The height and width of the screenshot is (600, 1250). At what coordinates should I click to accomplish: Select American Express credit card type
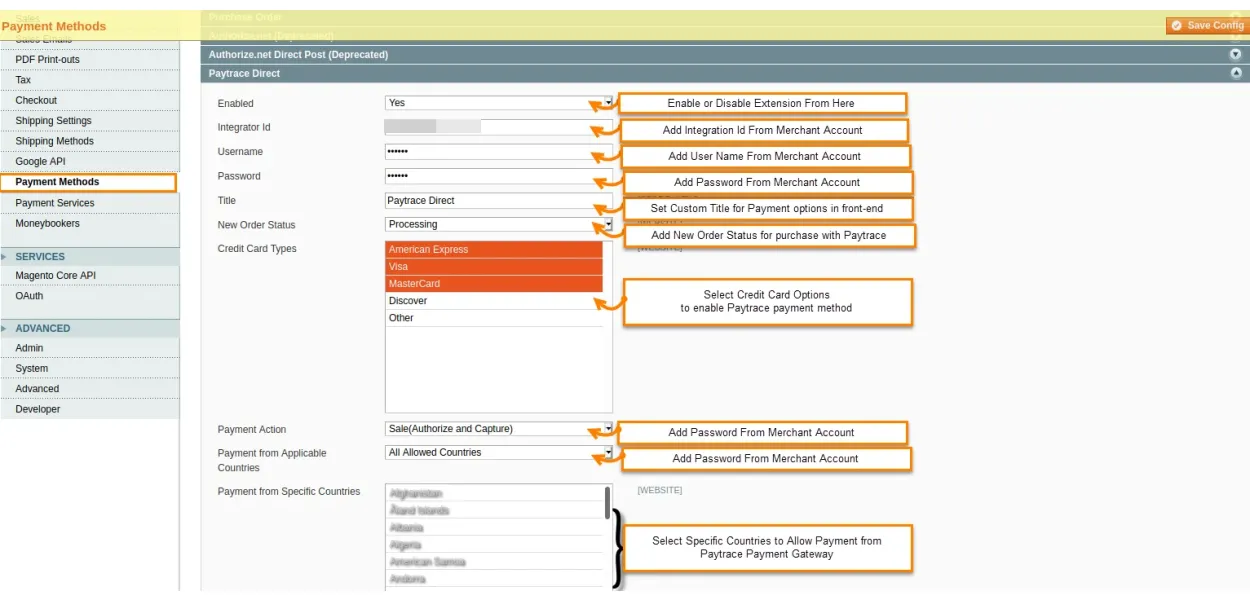pos(494,250)
